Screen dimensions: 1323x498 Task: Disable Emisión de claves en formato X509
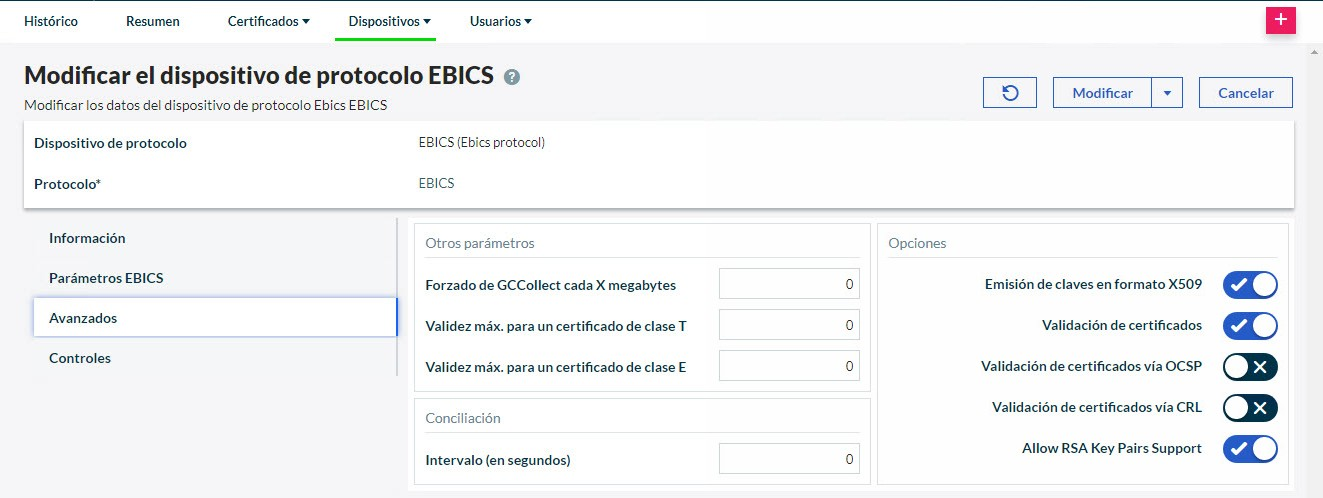(1250, 285)
